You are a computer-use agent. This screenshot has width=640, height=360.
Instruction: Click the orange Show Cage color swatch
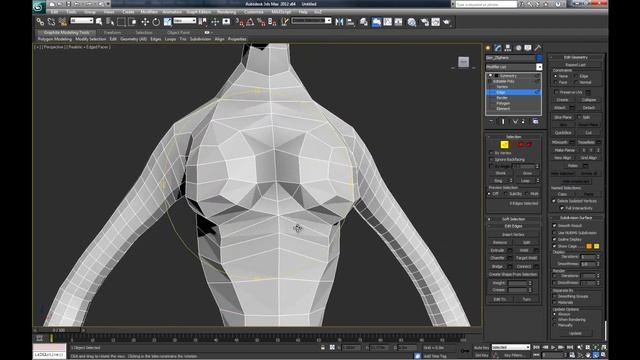pyautogui.click(x=589, y=246)
